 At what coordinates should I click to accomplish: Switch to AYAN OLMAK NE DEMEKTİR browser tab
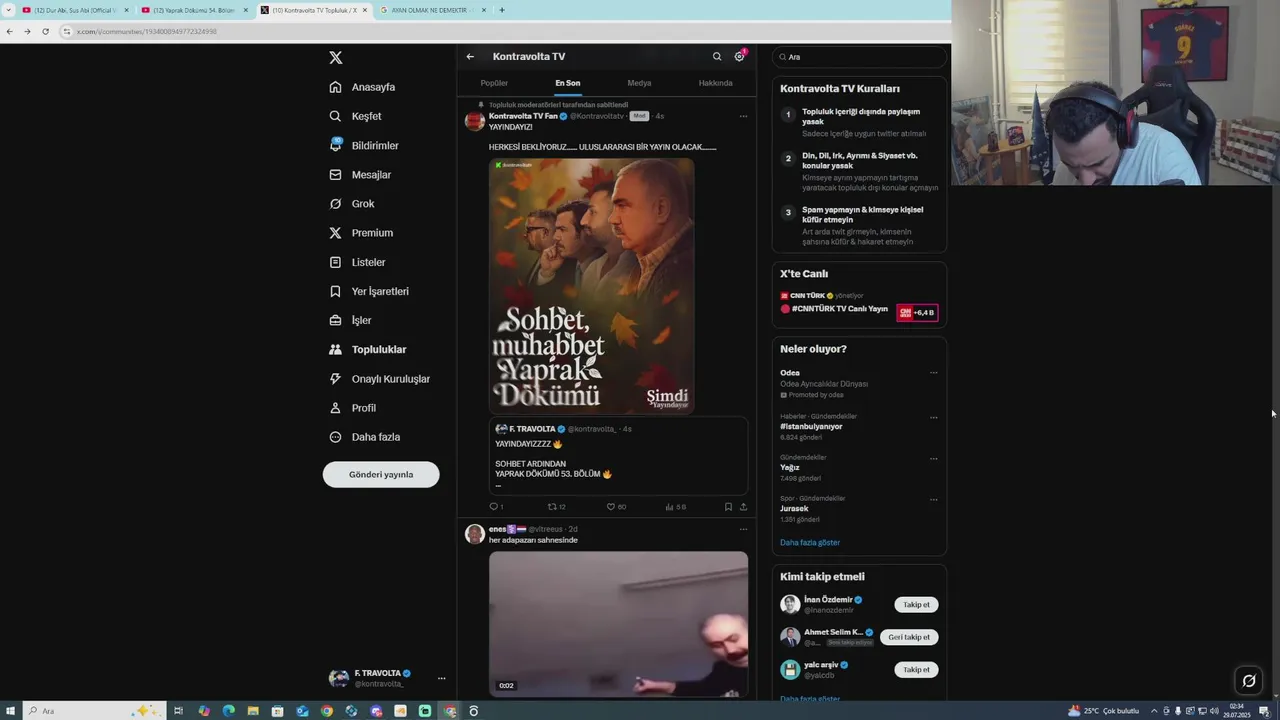(431, 10)
